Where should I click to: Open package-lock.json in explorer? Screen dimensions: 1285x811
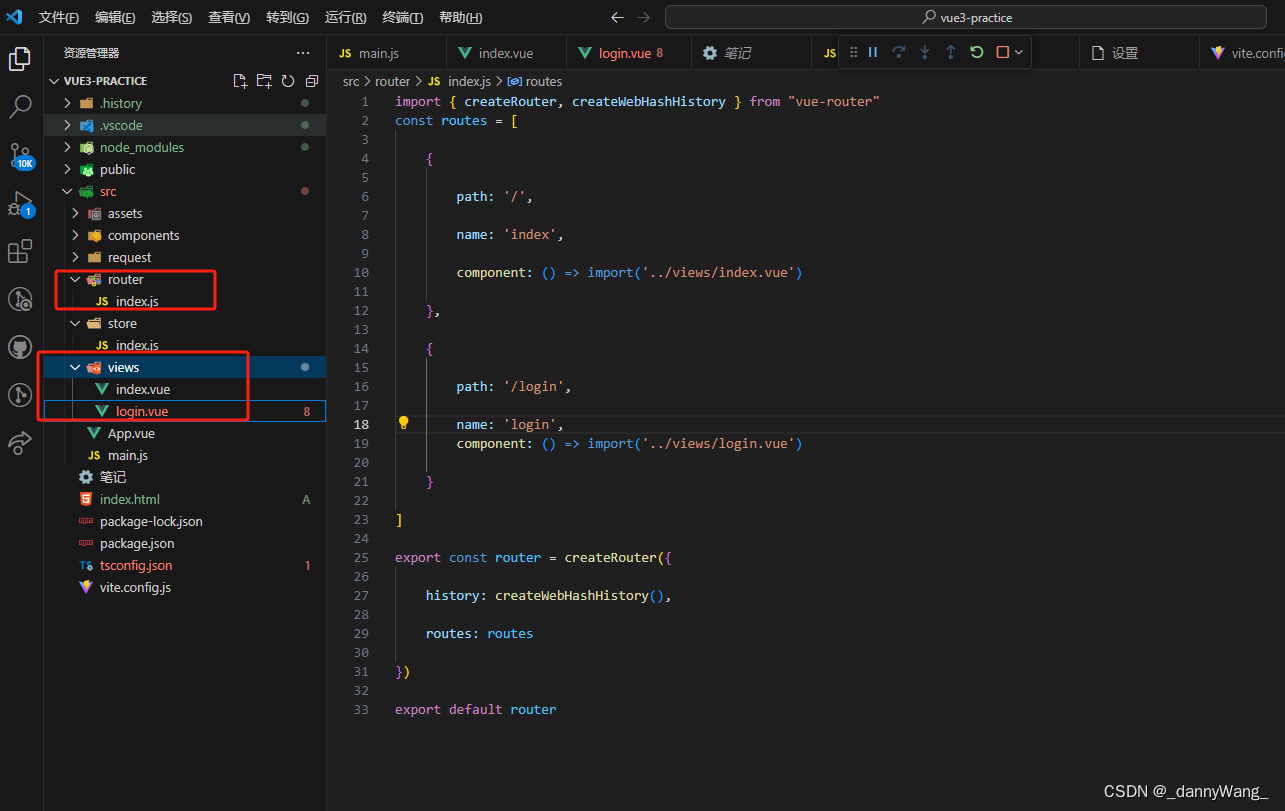[185, 521]
